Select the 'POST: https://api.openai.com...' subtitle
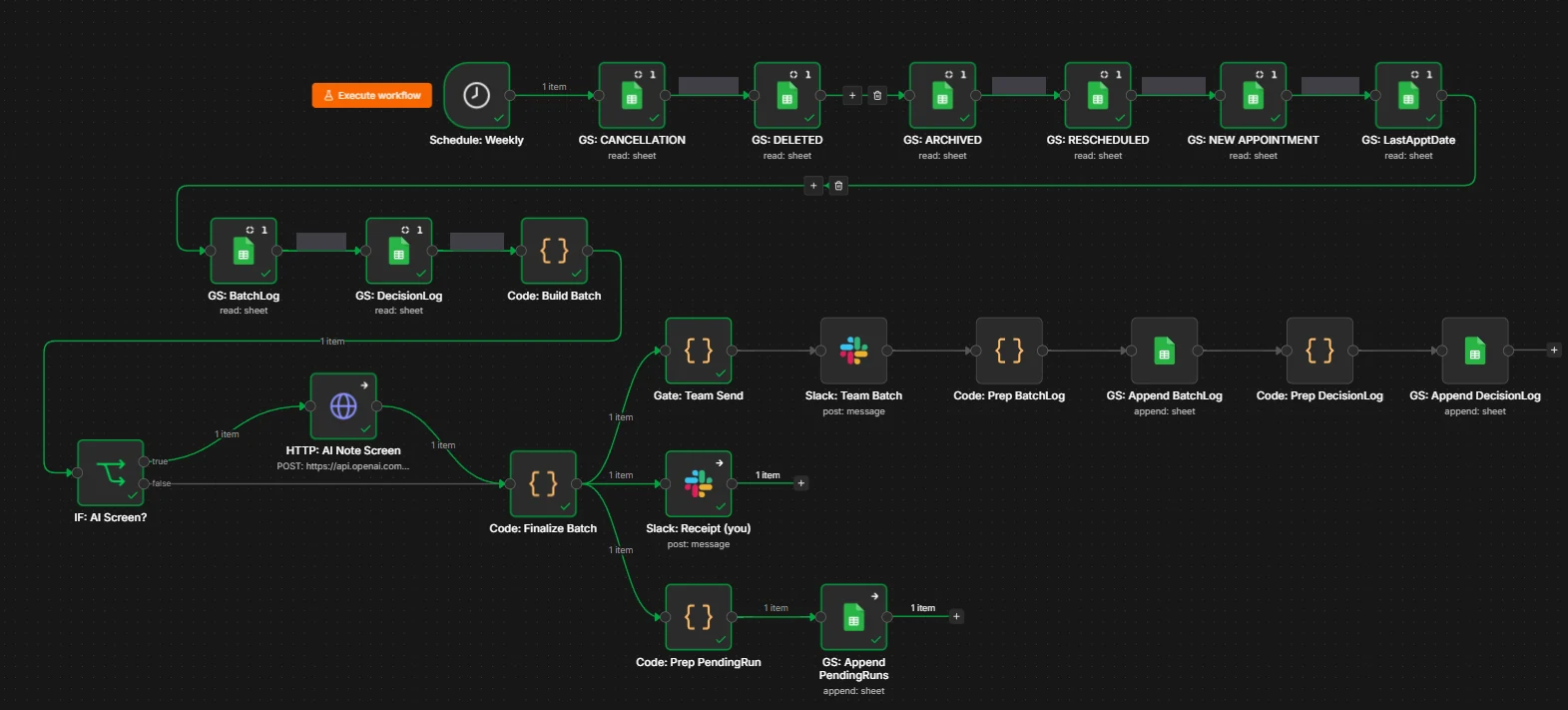Image resolution: width=1568 pixels, height=710 pixels. pos(343,466)
